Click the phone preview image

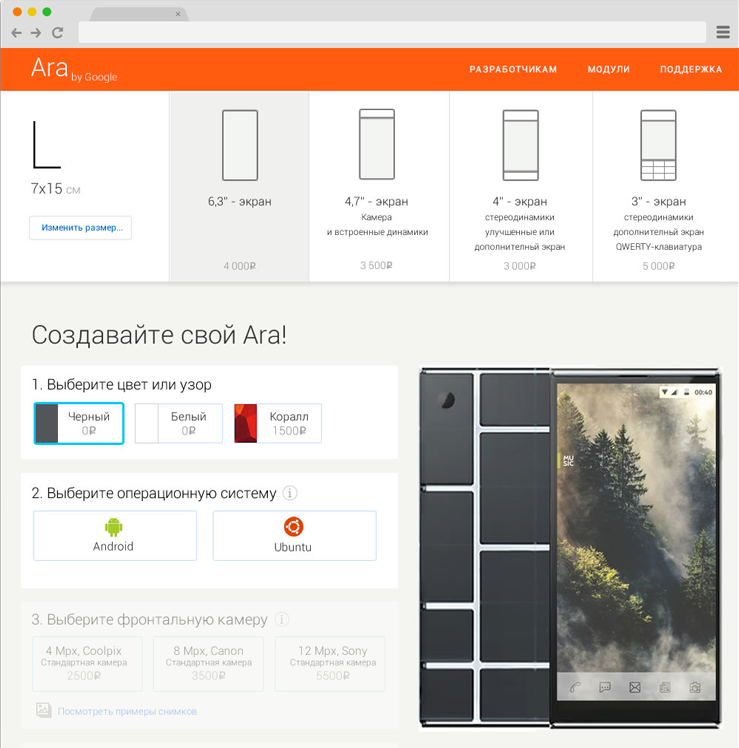(570, 548)
